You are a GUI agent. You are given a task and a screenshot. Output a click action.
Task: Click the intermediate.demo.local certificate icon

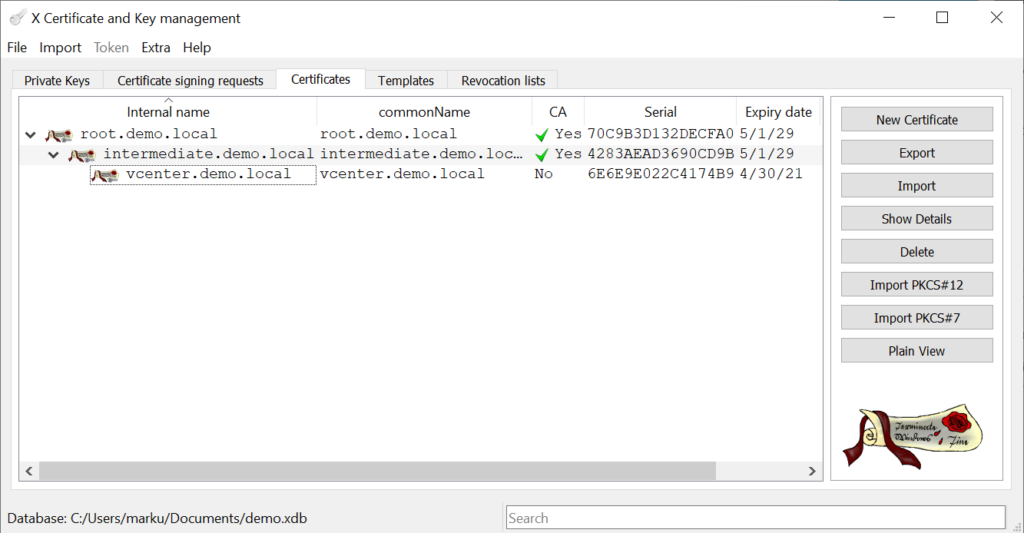click(x=82, y=154)
